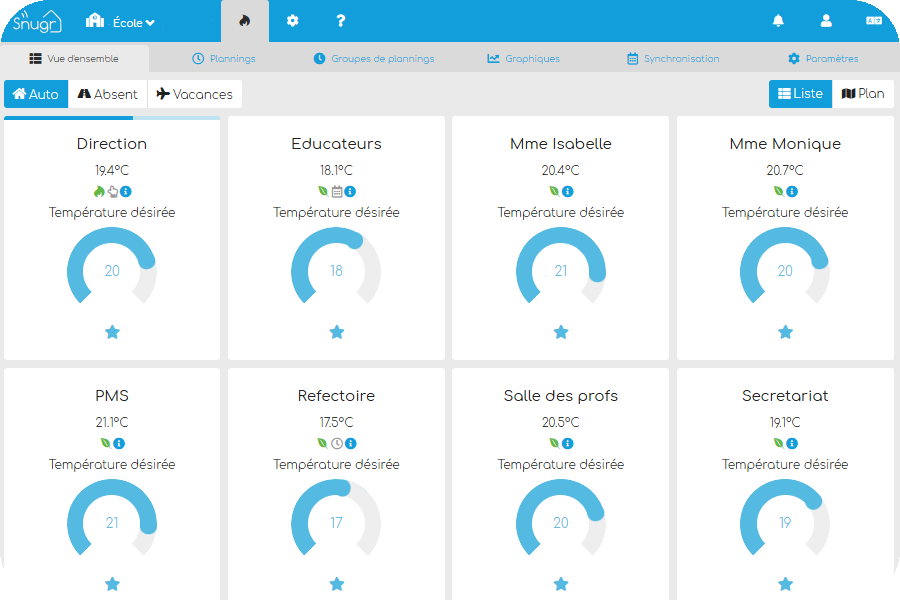This screenshot has height=600, width=900.
Task: Toggle the favorite star for PMS
Action: click(x=112, y=584)
